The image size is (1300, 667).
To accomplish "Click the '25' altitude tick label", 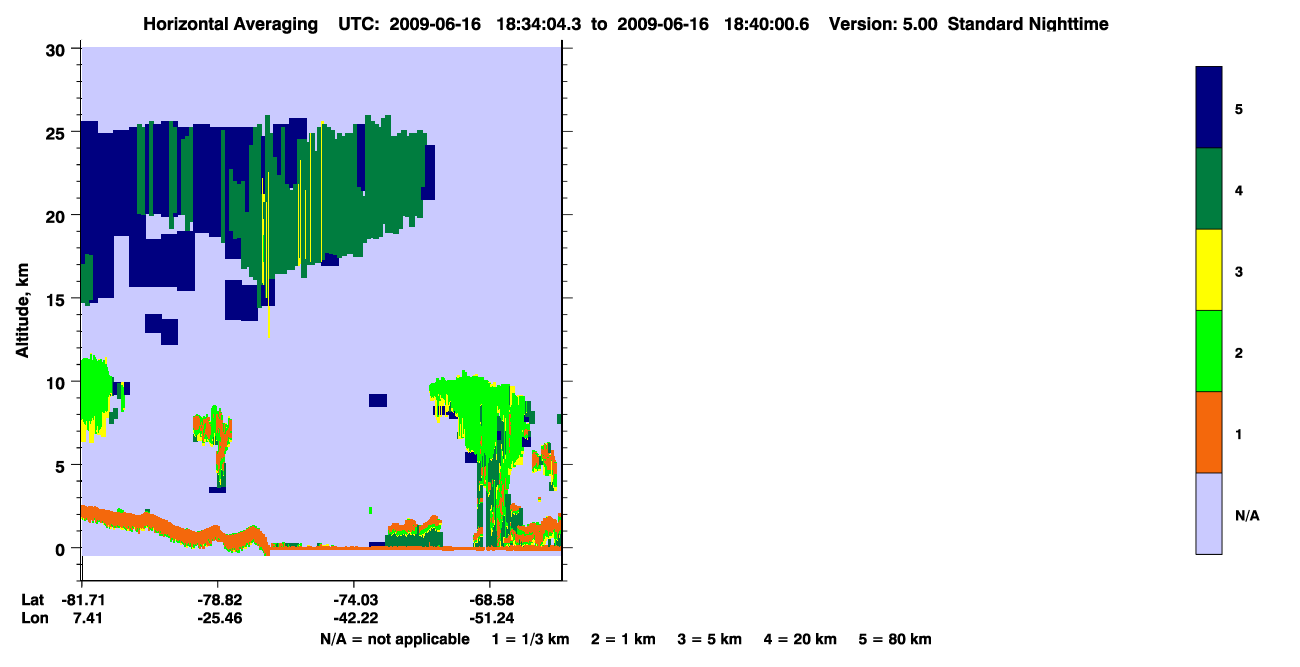I will [57, 133].
